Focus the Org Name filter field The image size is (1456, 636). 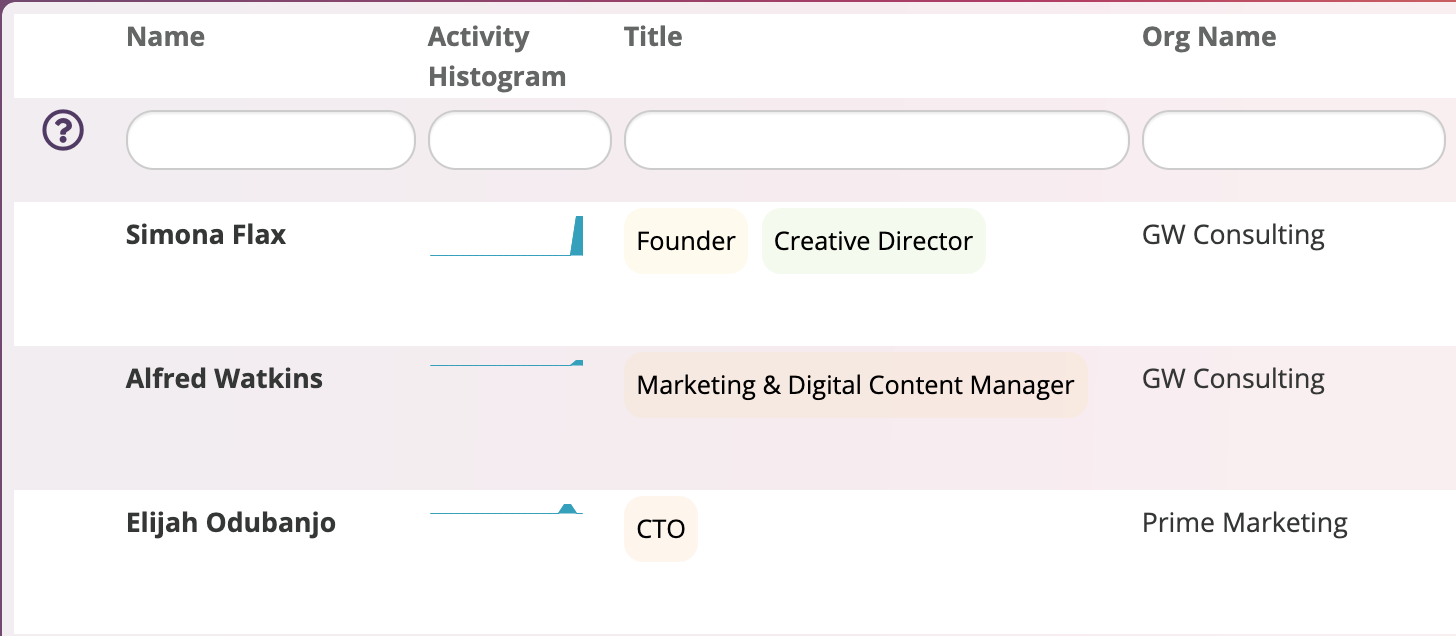point(1293,140)
